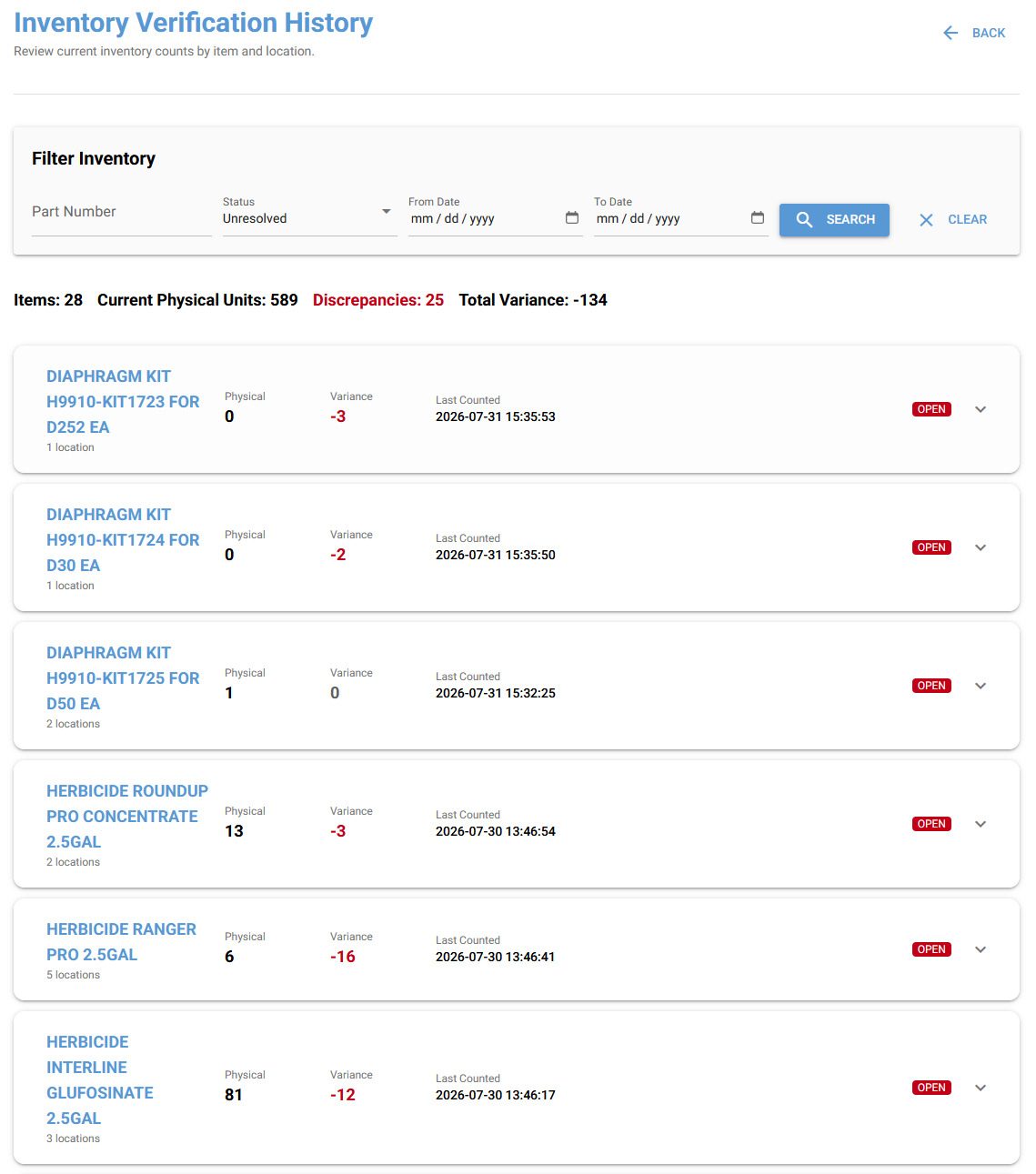Expand the KIT1723 for D252 row chevron
The width and height of the screenshot is (1036, 1174).
pos(981,409)
